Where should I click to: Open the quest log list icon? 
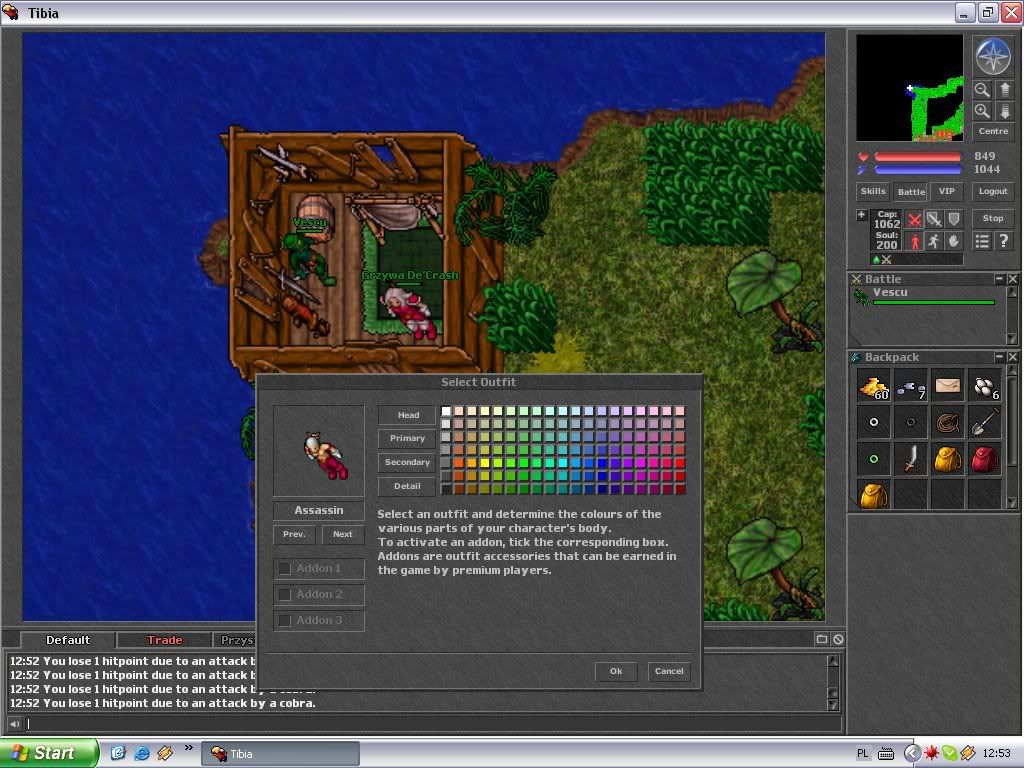pos(982,241)
